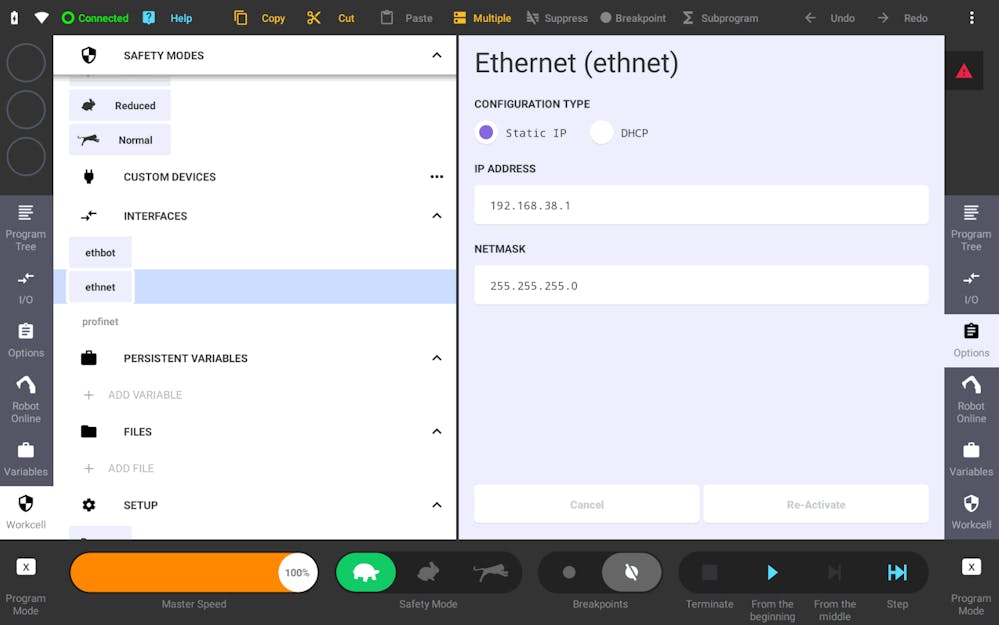Viewport: 999px width, 625px height.
Task: Click the IP address field
Action: coord(701,205)
